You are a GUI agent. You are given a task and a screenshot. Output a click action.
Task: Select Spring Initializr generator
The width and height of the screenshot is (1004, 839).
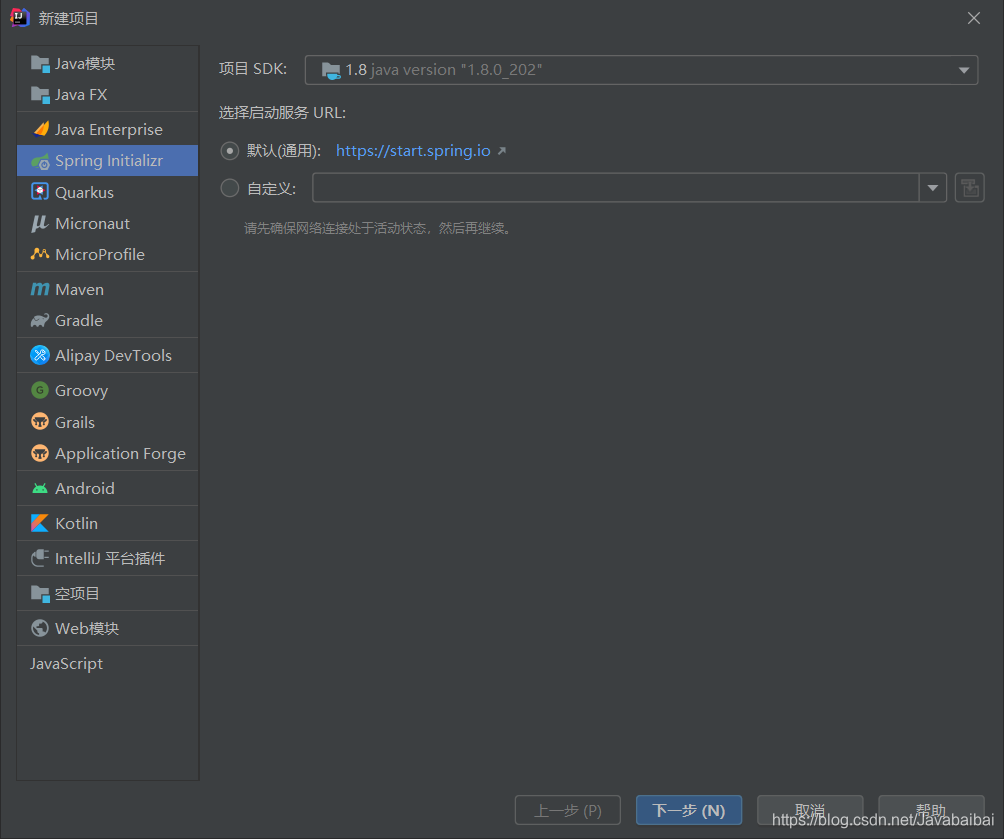pos(108,161)
